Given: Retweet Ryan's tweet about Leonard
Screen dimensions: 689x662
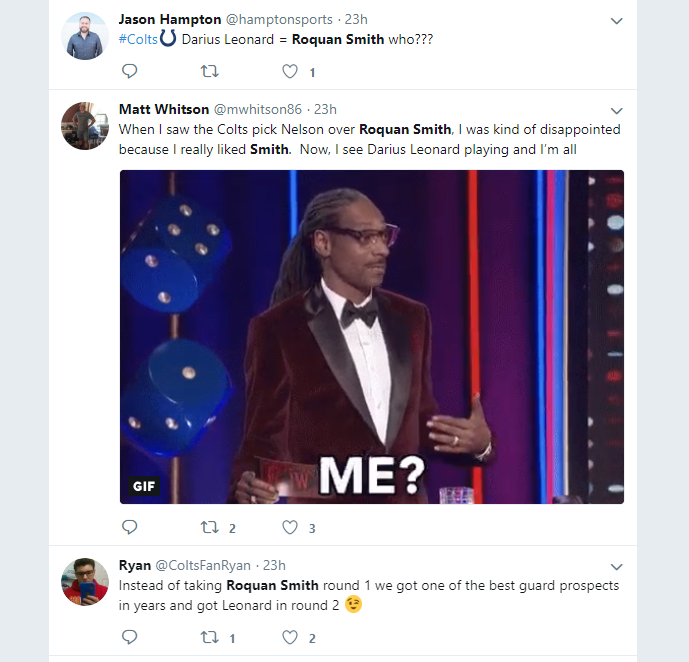Looking at the screenshot, I should tap(210, 637).
